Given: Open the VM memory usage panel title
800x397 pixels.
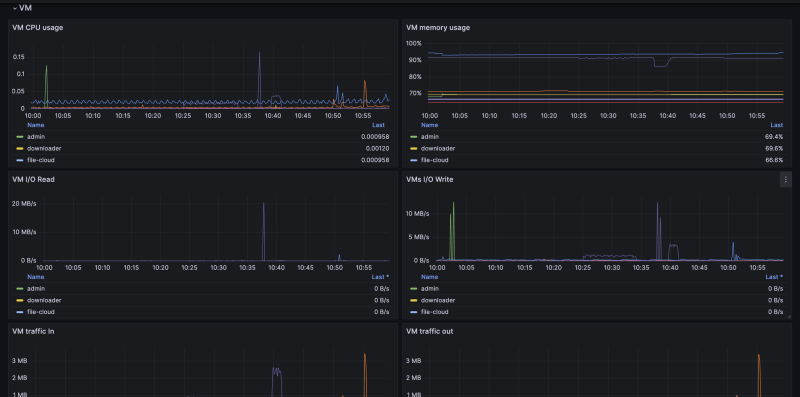Looking at the screenshot, I should click(x=438, y=28).
